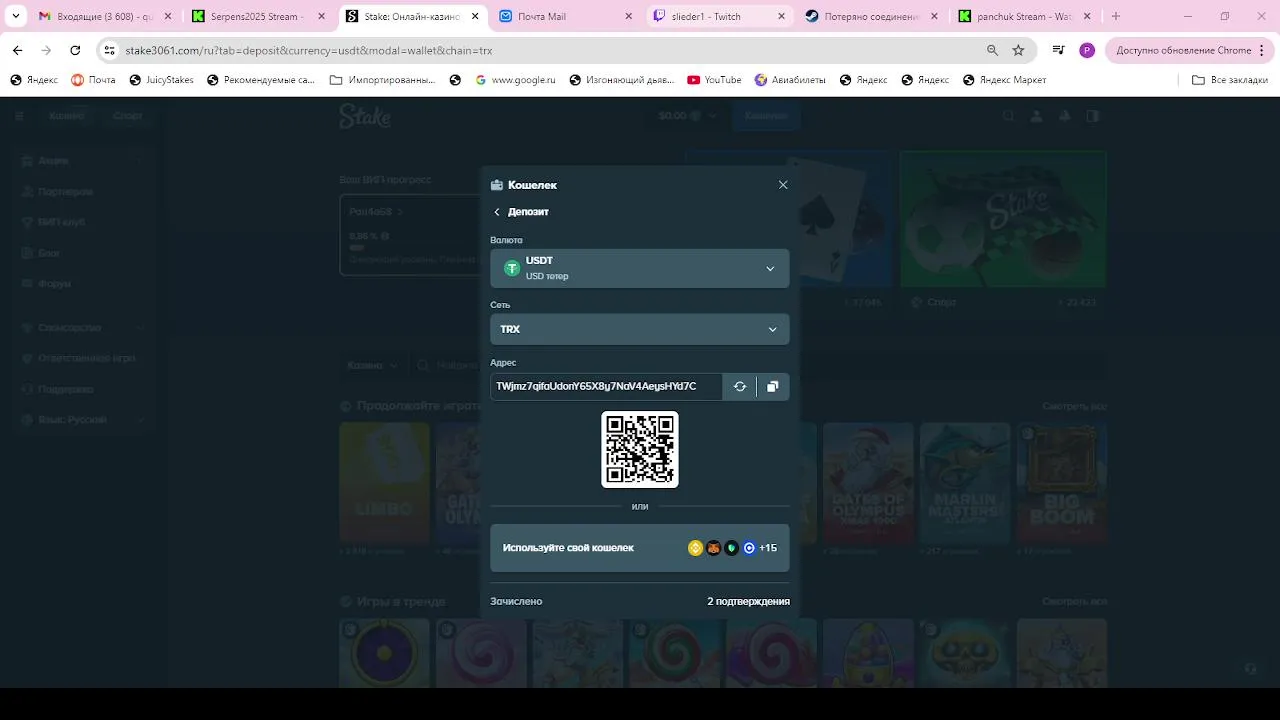Open the www.google.ru bookmark

(x=515, y=80)
